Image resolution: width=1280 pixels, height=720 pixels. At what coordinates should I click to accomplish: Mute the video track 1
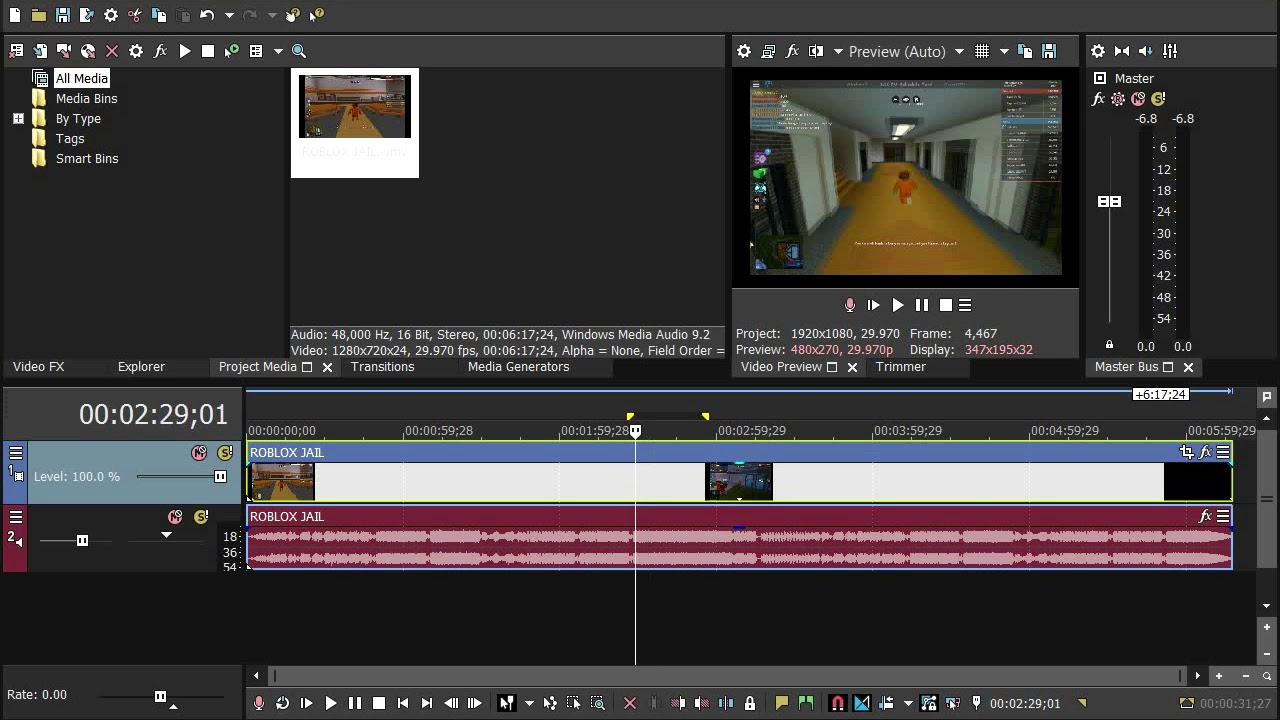pos(199,453)
